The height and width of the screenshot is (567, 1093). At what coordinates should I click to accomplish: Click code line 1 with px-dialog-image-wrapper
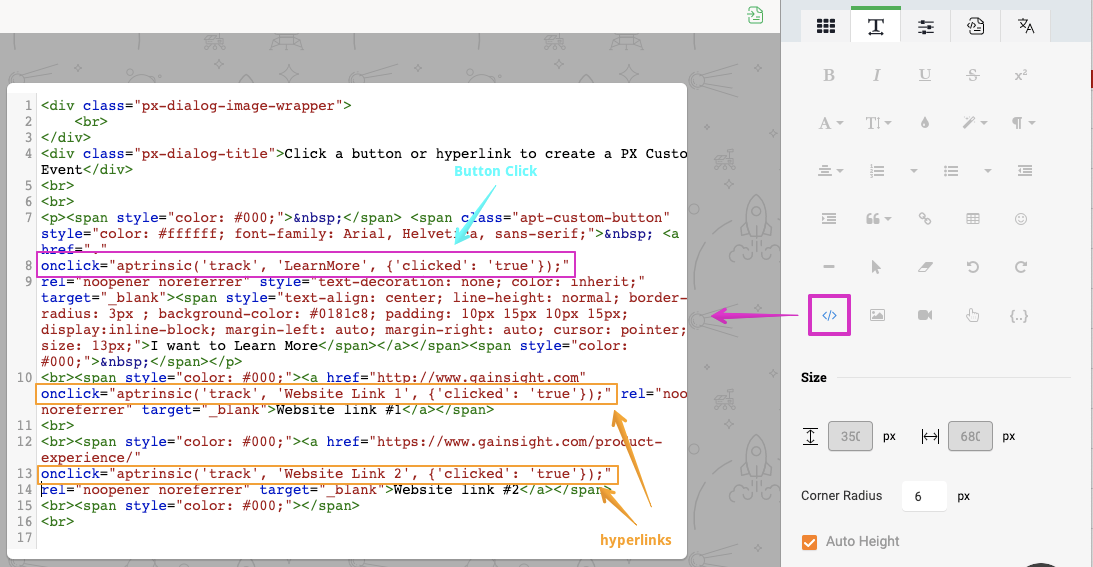click(196, 106)
